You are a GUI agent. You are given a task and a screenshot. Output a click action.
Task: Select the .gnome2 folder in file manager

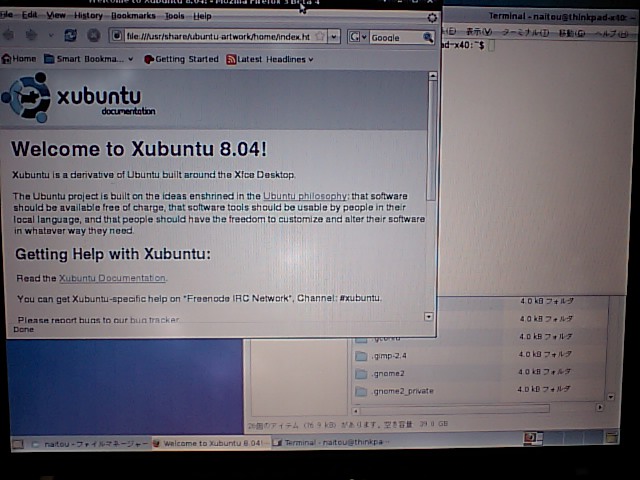click(380, 373)
